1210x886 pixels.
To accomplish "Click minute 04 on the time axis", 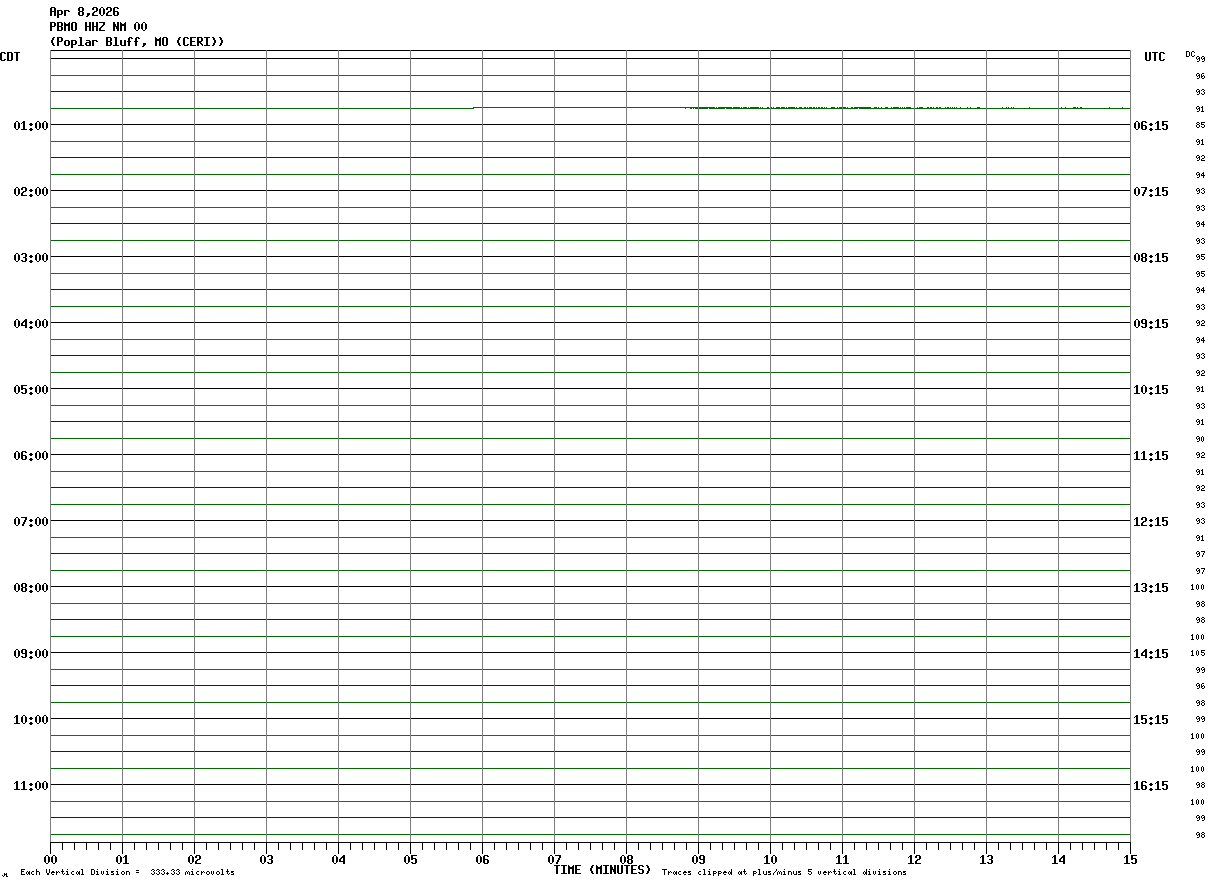I will click(339, 859).
